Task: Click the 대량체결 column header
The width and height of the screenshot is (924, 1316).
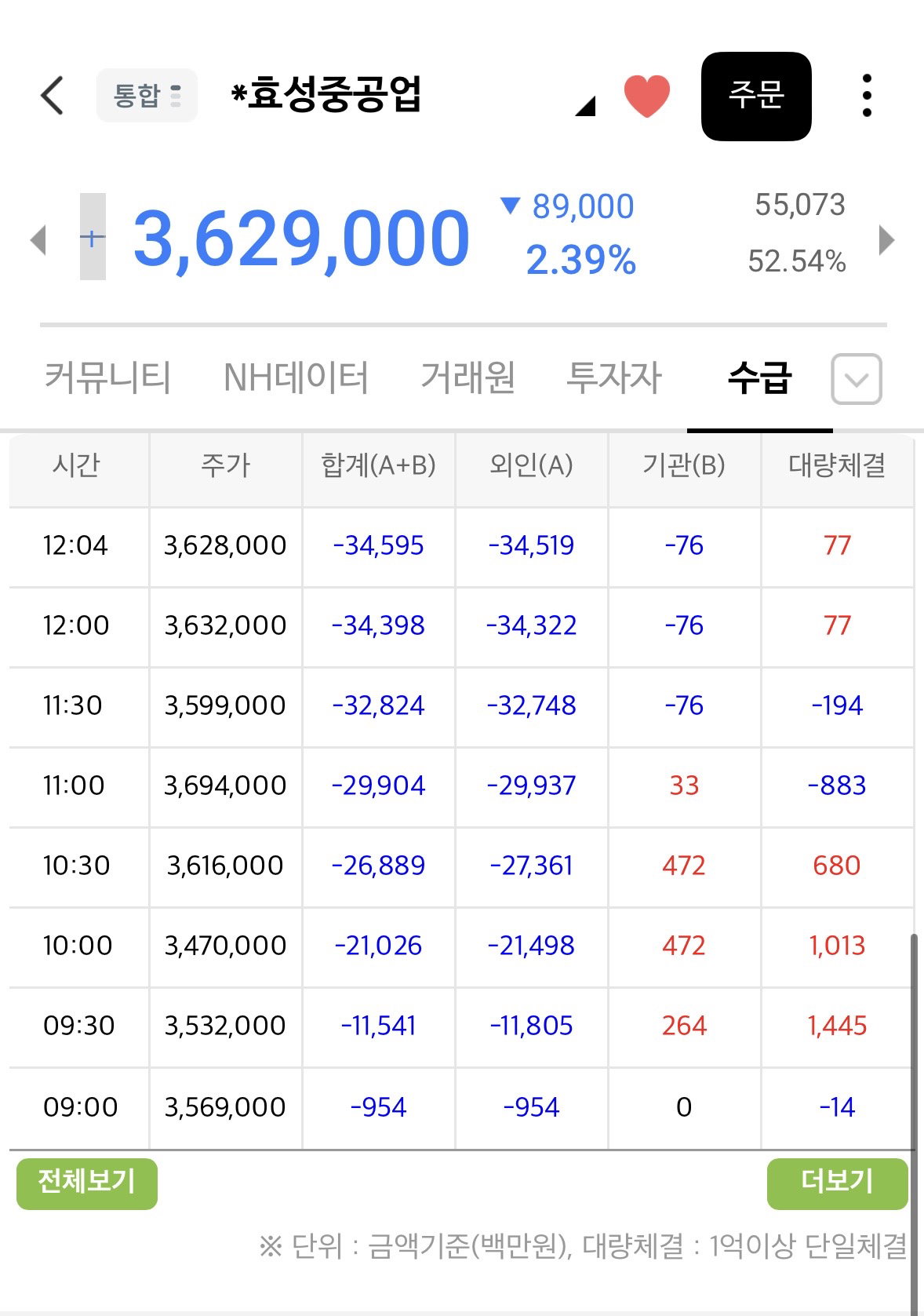Action: pos(837,466)
